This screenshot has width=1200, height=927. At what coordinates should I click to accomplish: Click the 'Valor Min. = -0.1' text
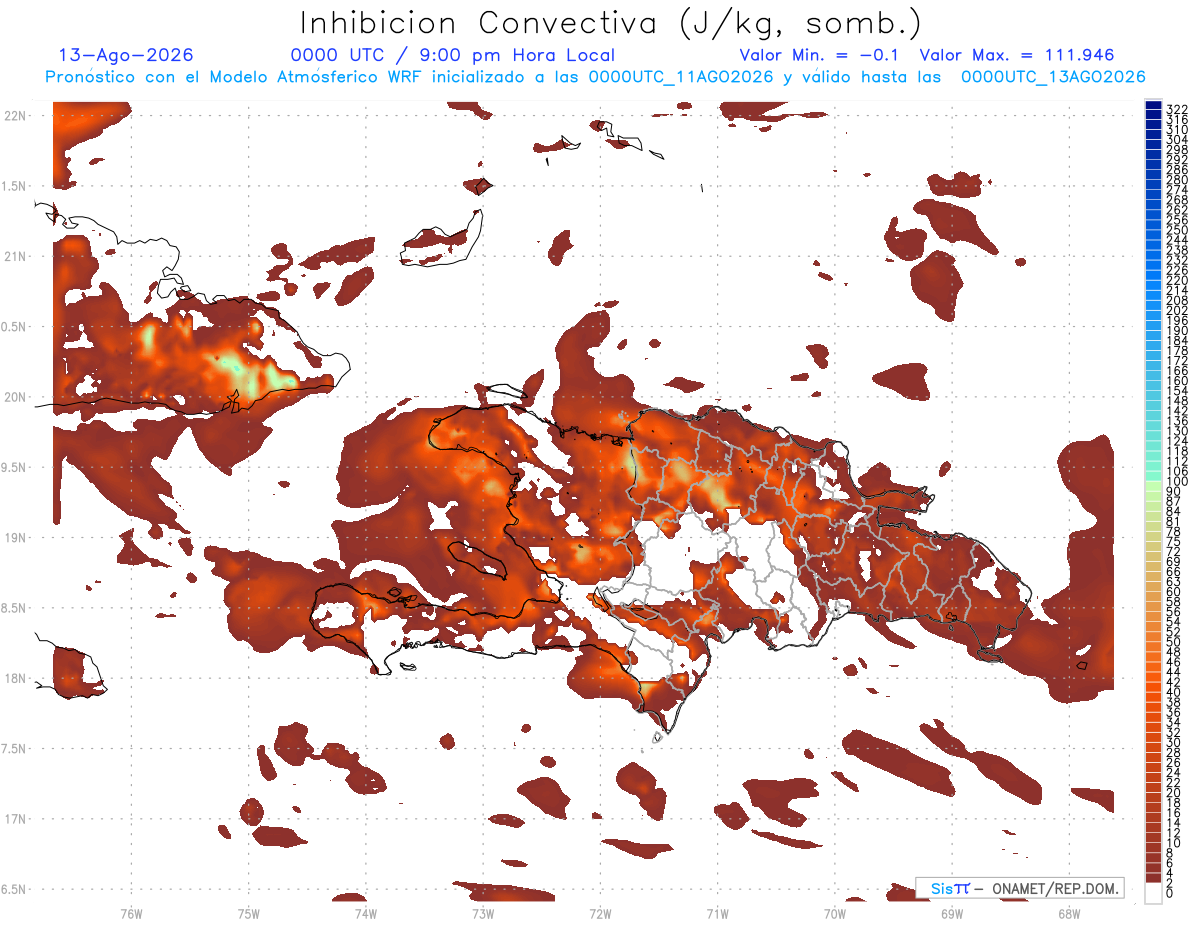[819, 55]
